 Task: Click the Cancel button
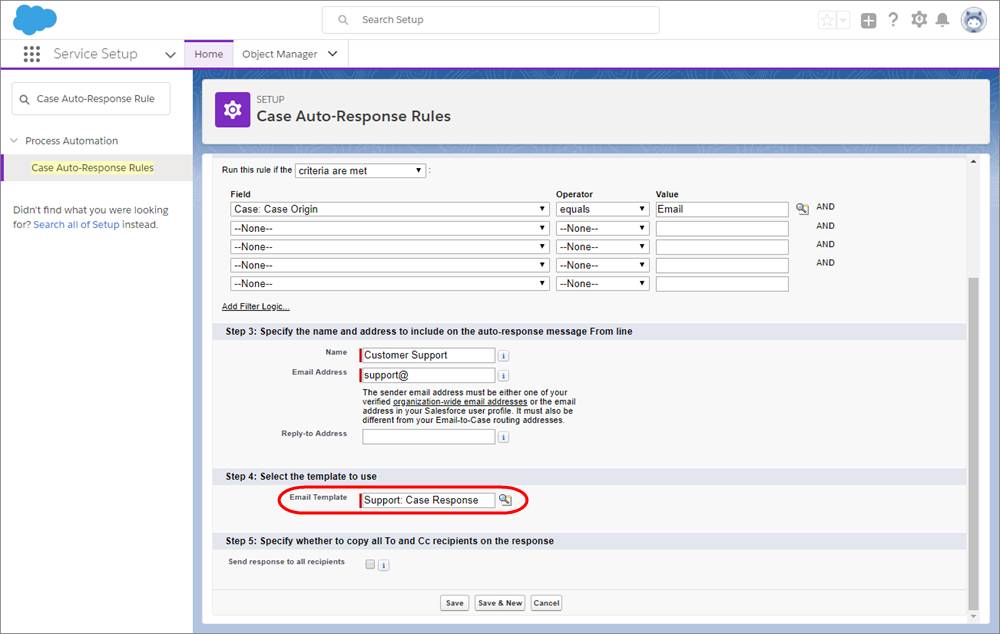(x=547, y=603)
